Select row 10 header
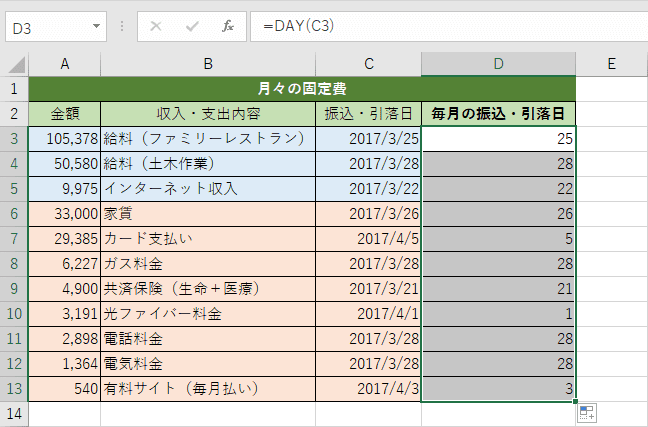Viewport: 648px width, 427px height. click(x=14, y=314)
